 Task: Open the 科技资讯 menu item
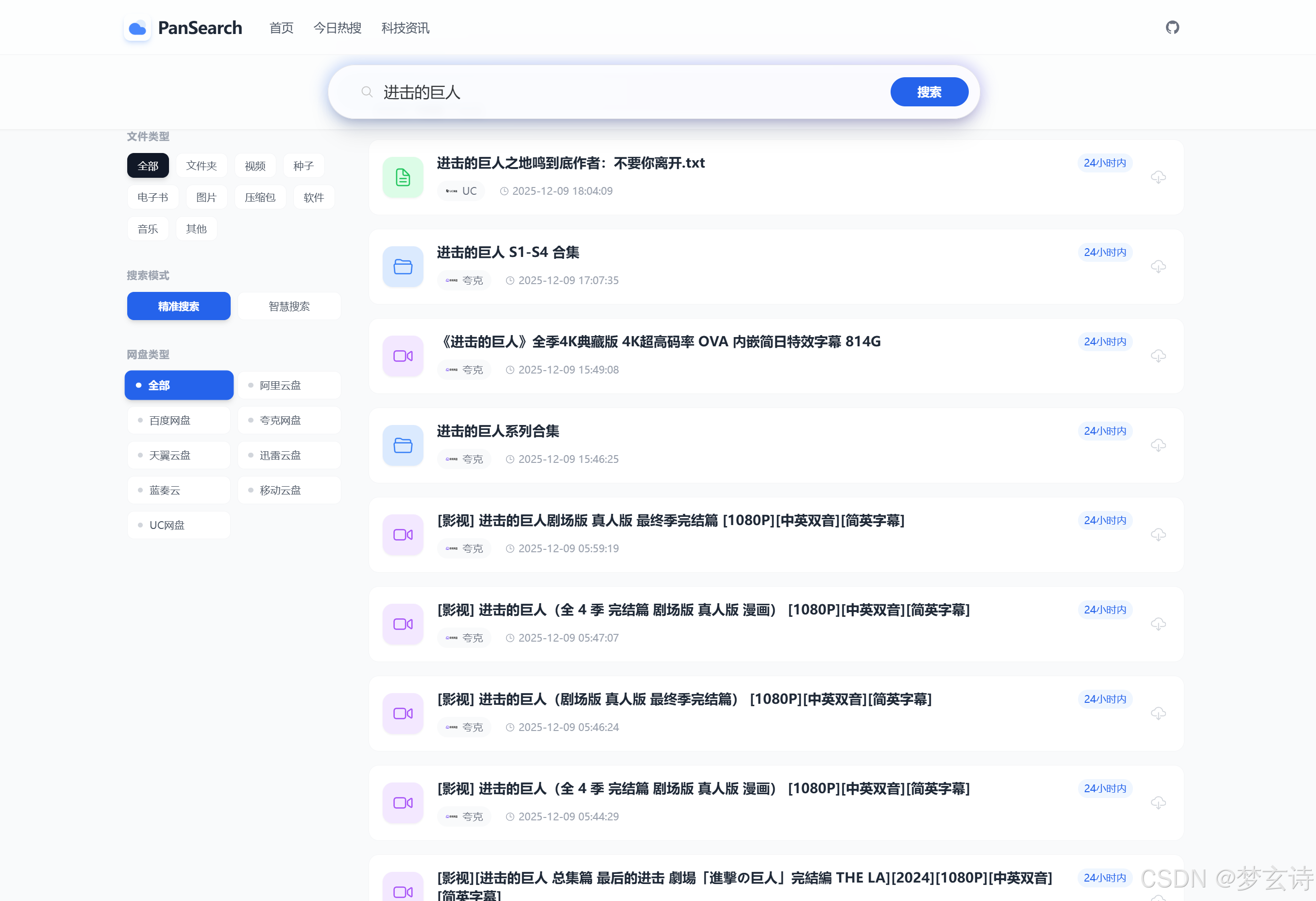pos(405,28)
